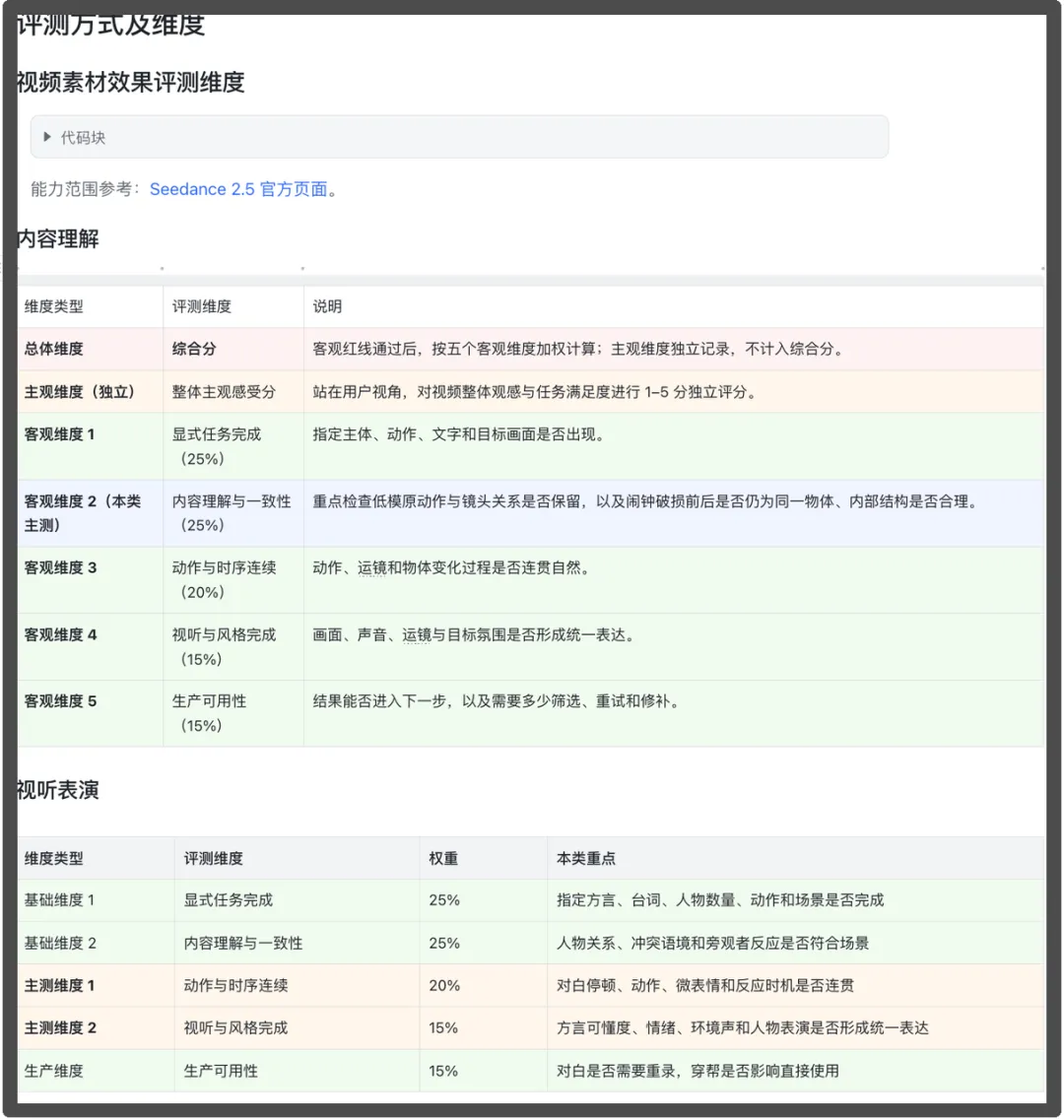Click 对白停顿、动作、微表情 description cell
The height and width of the screenshot is (1120, 1064).
point(795,986)
